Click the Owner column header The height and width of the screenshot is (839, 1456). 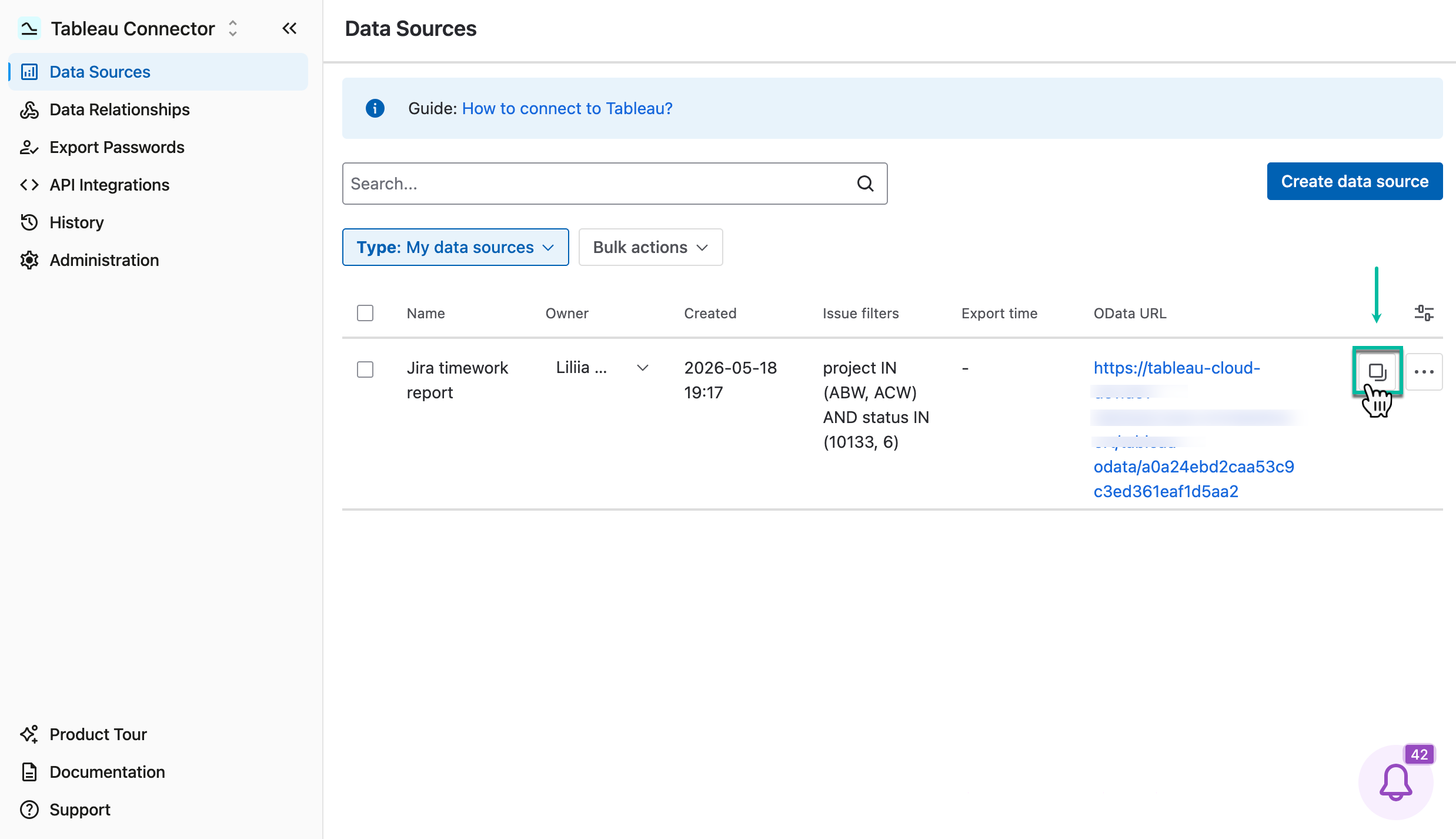pos(567,313)
